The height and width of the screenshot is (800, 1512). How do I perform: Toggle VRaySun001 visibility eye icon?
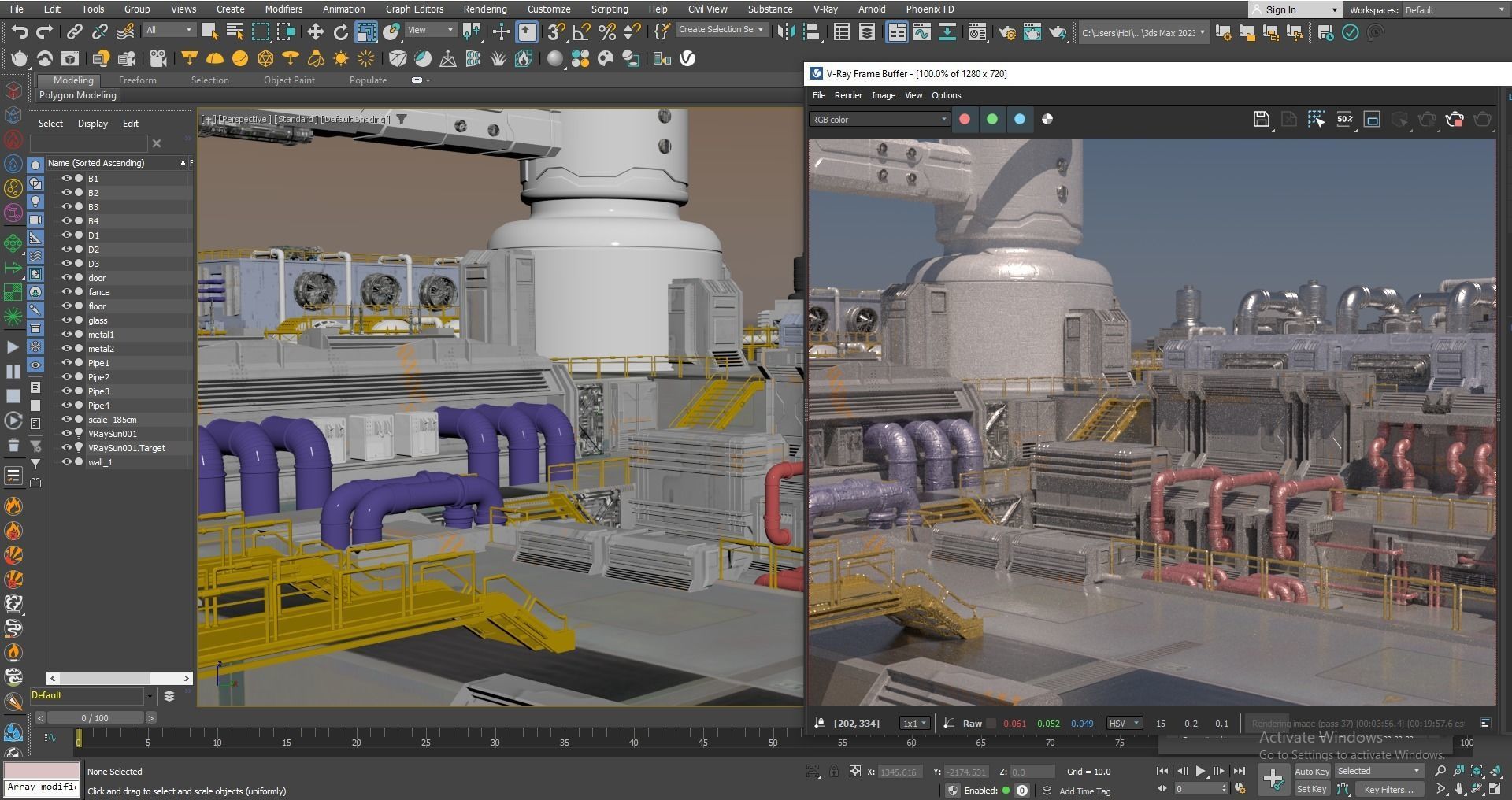(x=67, y=433)
